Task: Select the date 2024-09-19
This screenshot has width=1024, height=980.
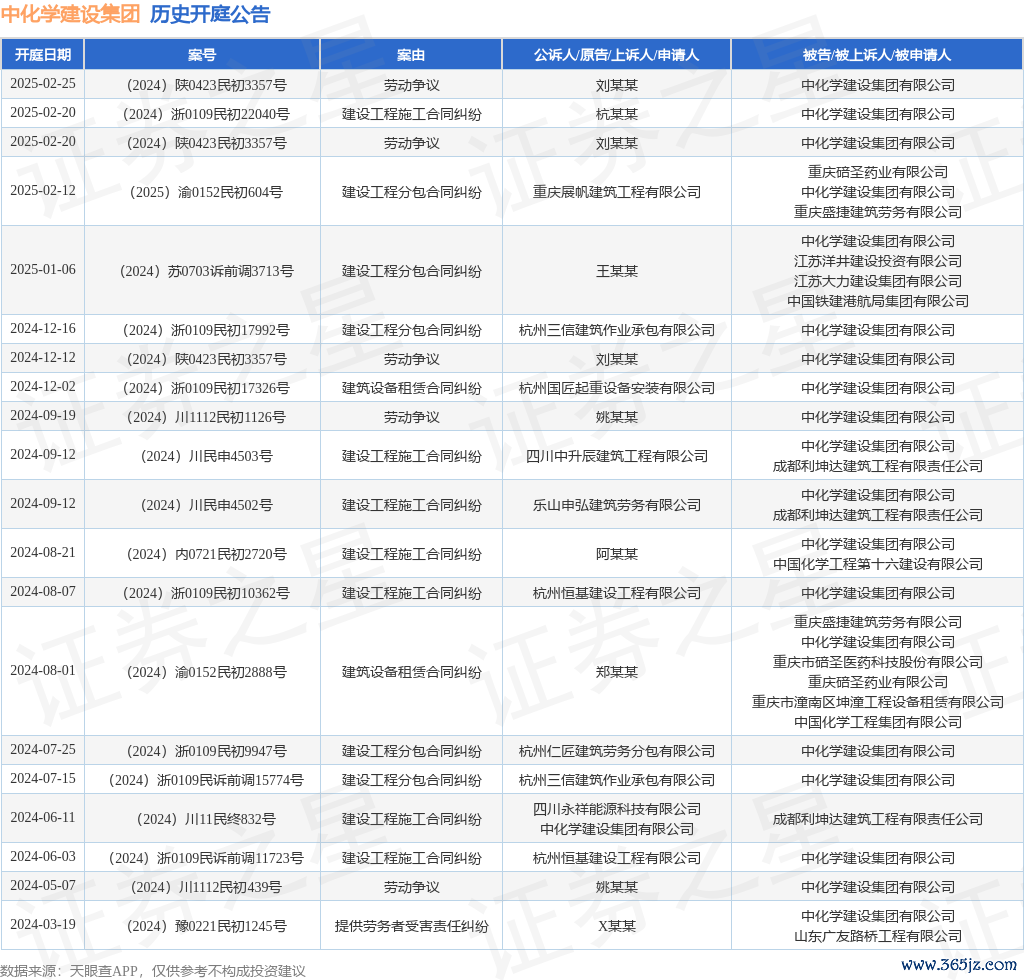Action: pyautogui.click(x=43, y=416)
